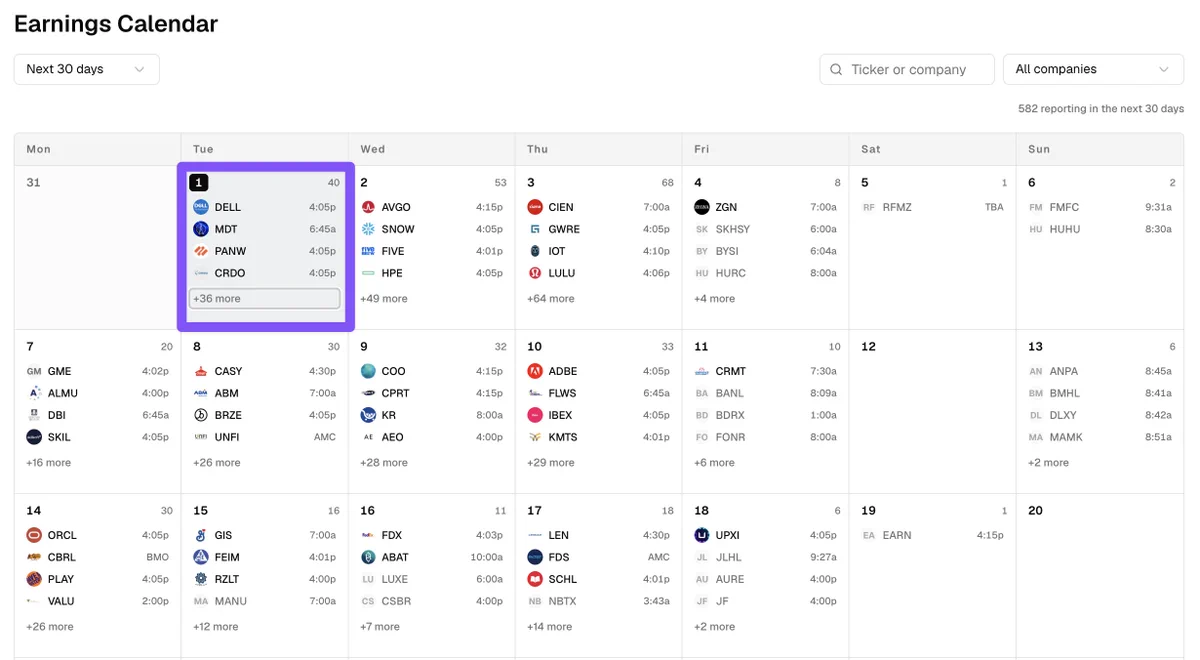Click the DELL company logo icon
The width and height of the screenshot is (1200, 660).
pyautogui.click(x=200, y=207)
